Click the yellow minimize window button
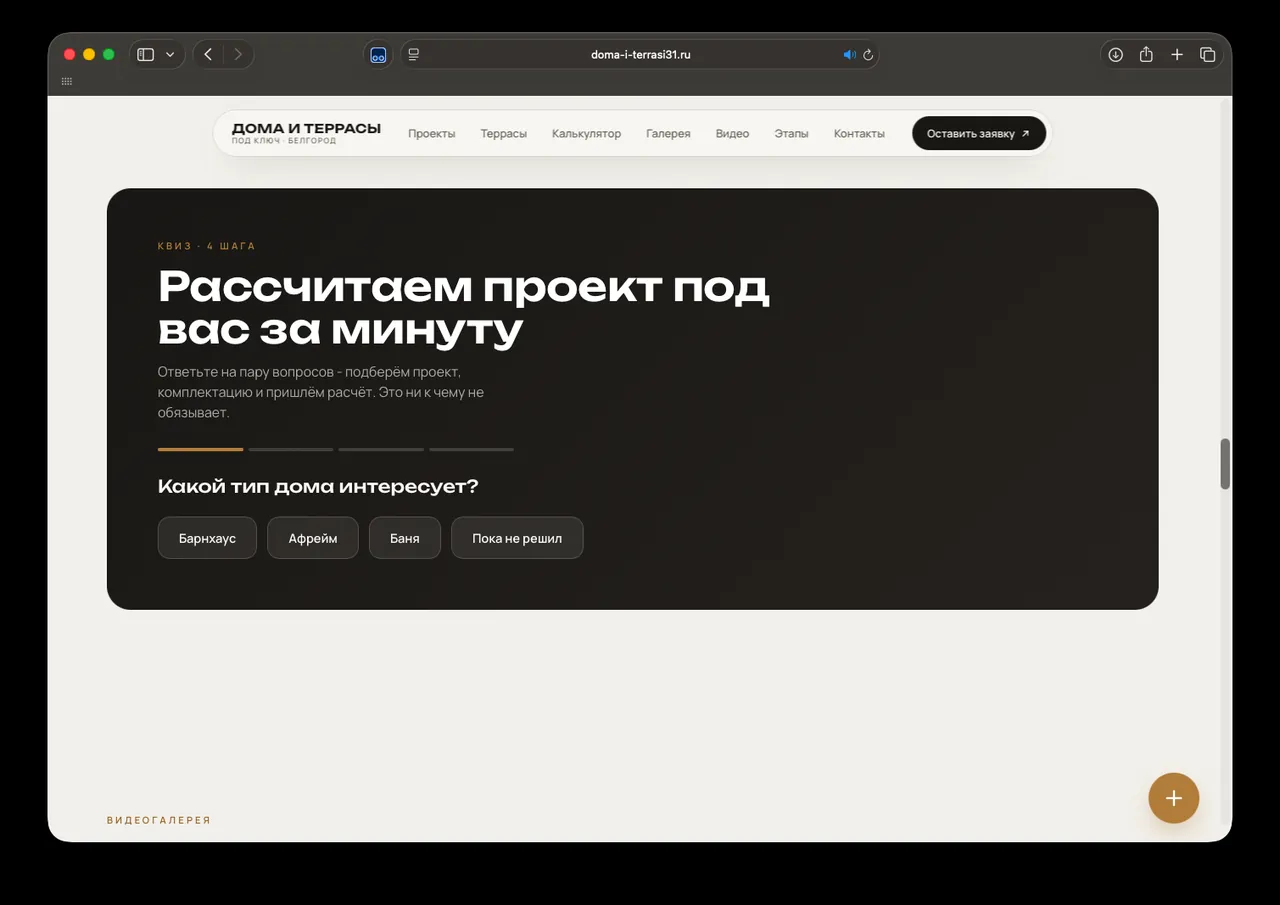This screenshot has height=905, width=1280. pyautogui.click(x=89, y=55)
